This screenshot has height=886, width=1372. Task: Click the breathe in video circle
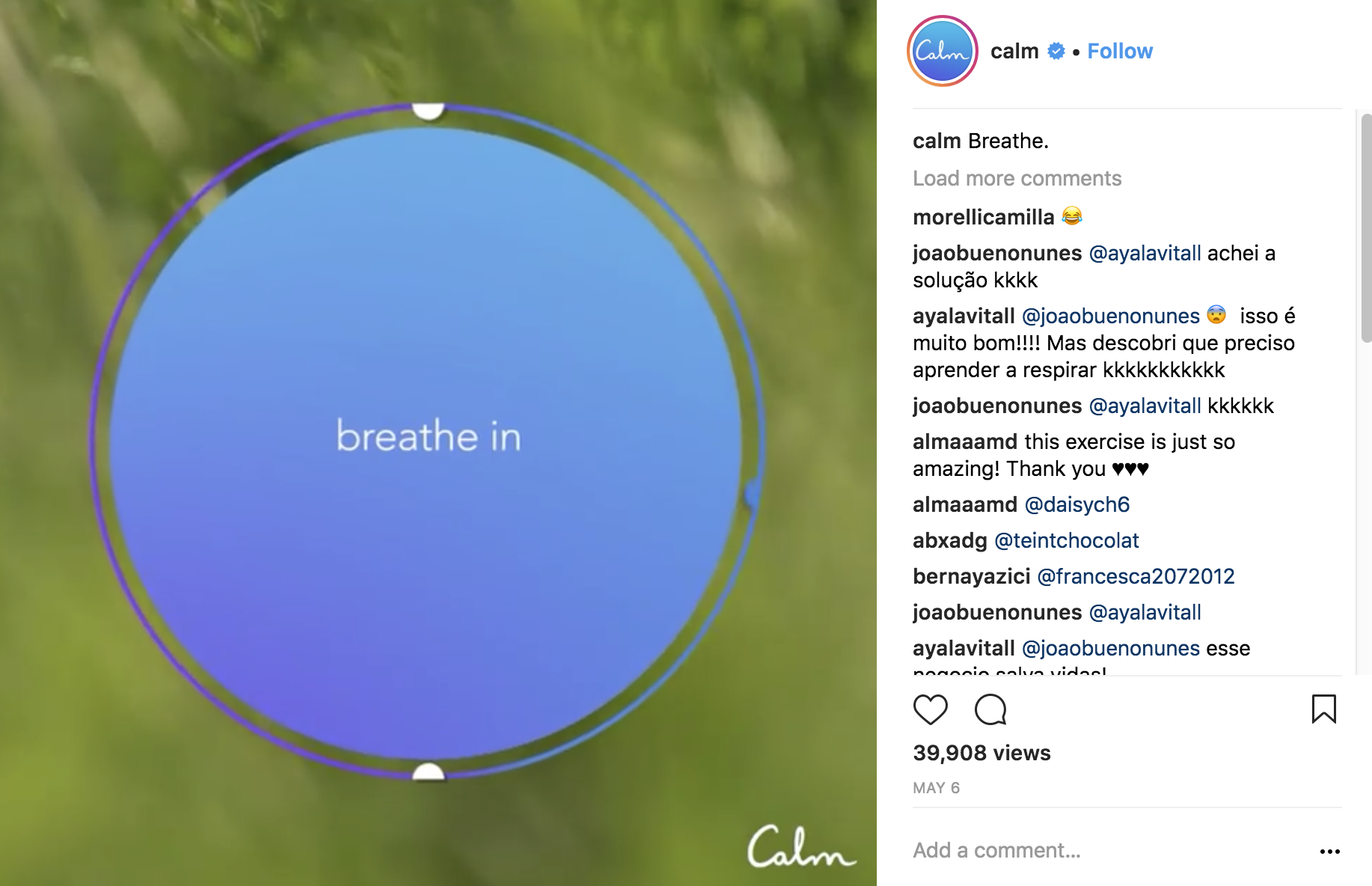pyautogui.click(x=427, y=442)
